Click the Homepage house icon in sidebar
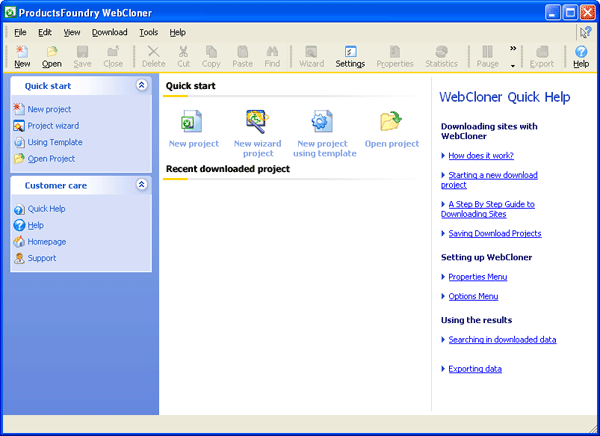The height and width of the screenshot is (436, 600). (x=19, y=242)
